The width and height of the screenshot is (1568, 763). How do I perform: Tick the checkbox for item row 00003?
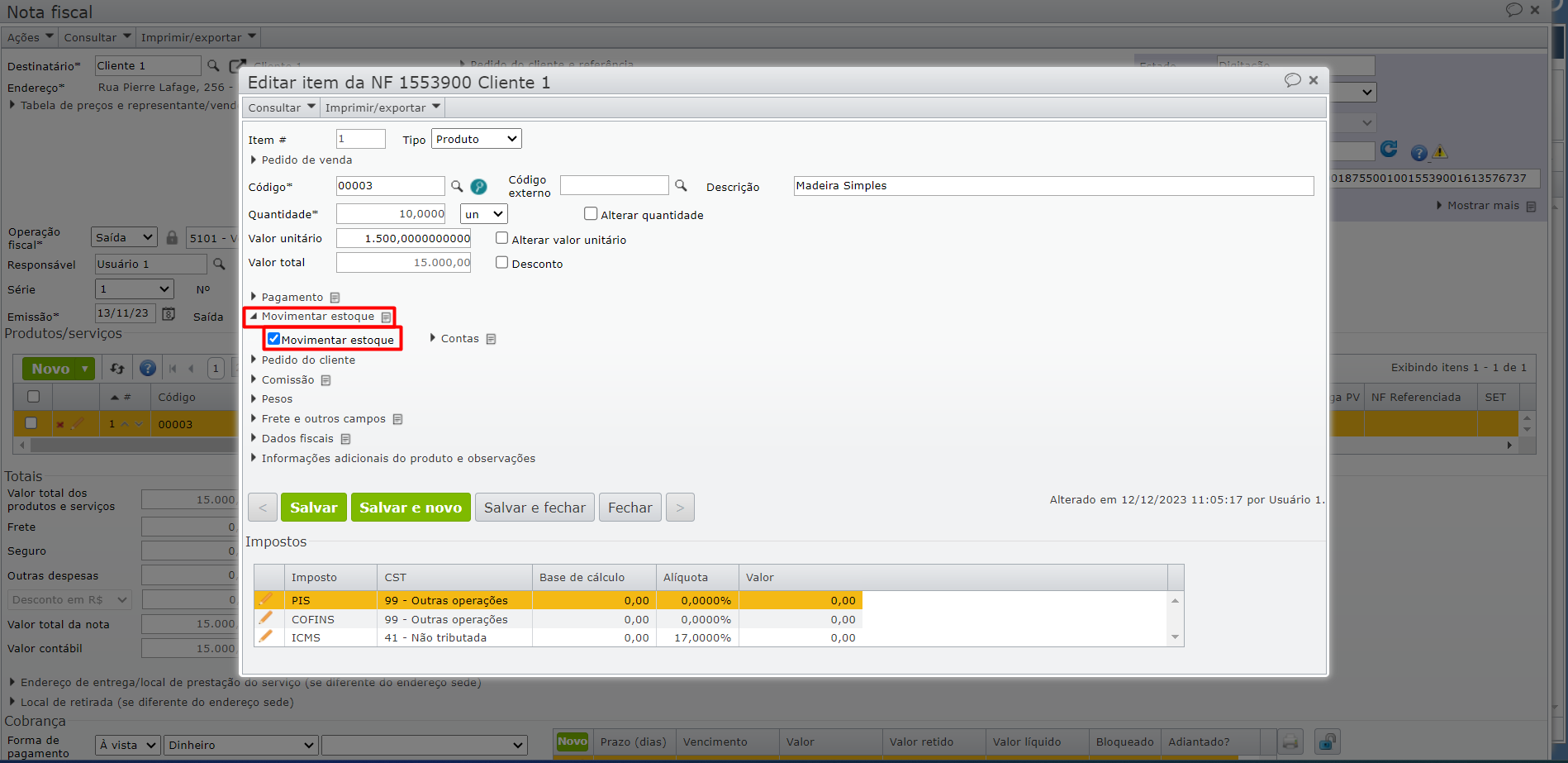tap(31, 423)
